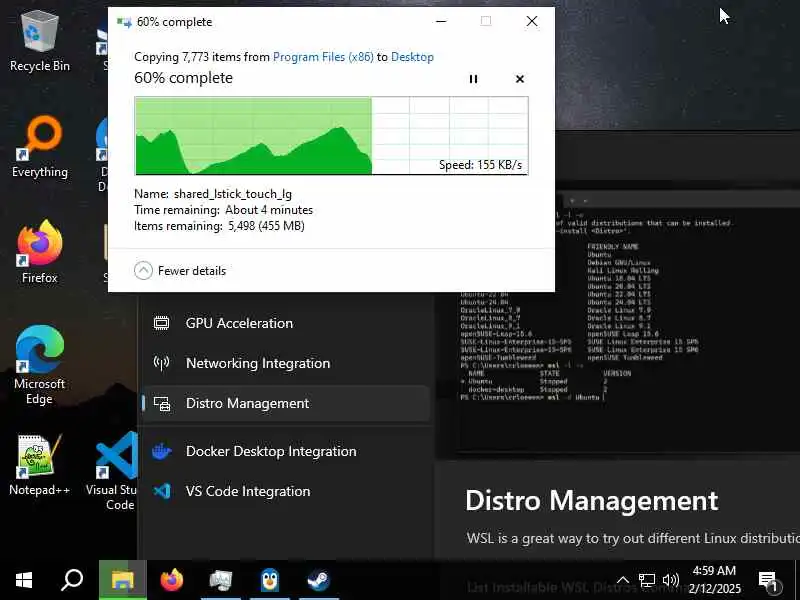Collapse the dialog with Fewer details
The height and width of the screenshot is (600, 800).
(x=180, y=270)
